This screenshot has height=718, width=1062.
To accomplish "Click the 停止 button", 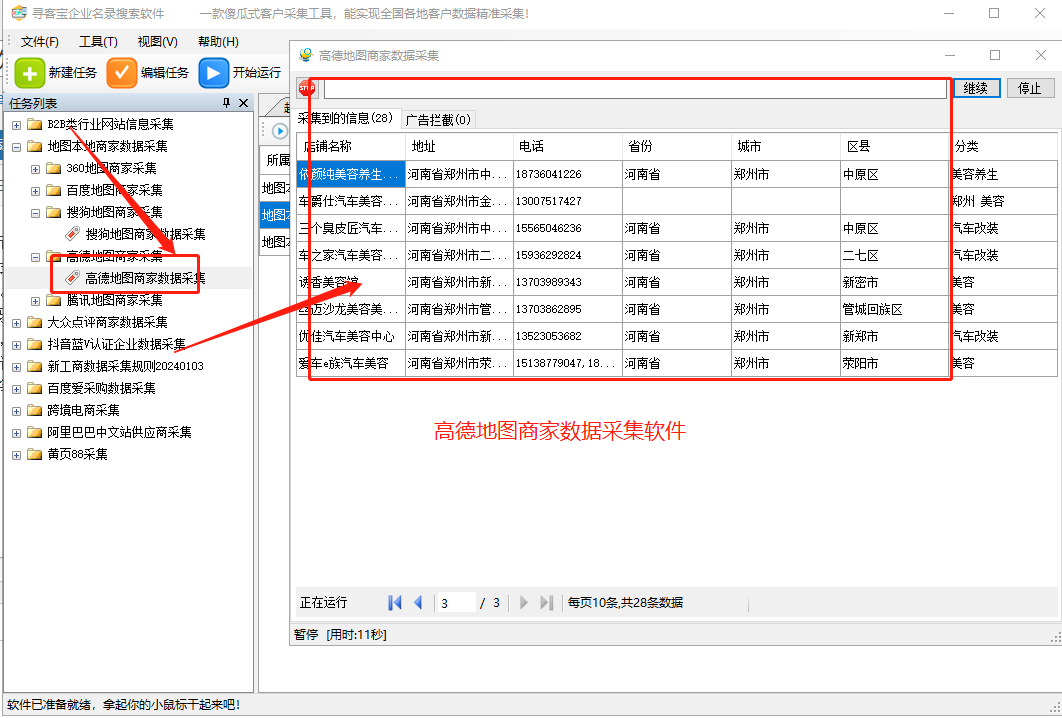I will [x=1029, y=88].
